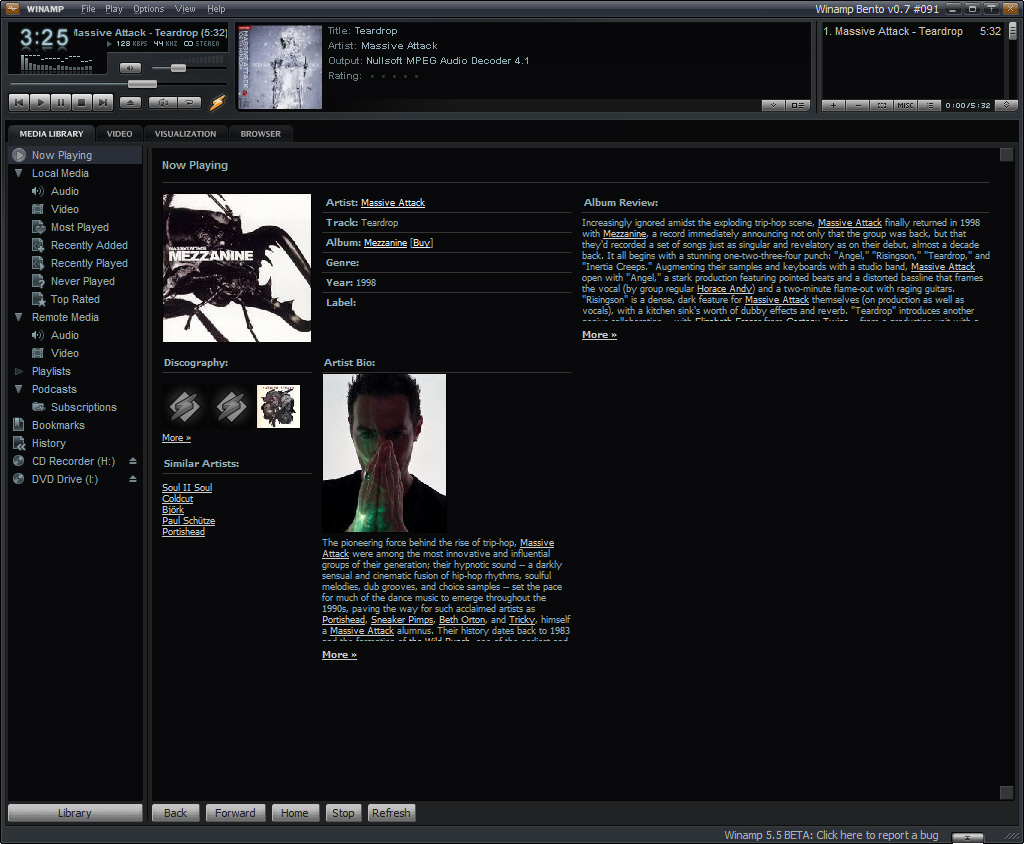Screen dimensions: 1024x844
Task: Add file with playlist plus button
Action: [833, 105]
